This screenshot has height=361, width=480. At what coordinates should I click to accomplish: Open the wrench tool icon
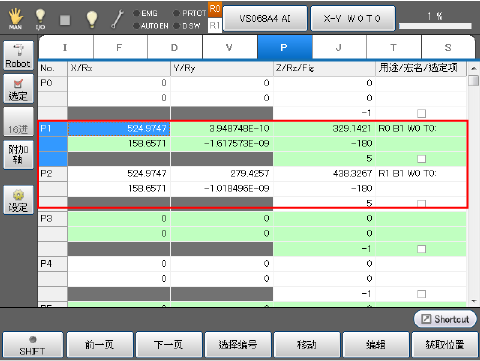(117, 19)
